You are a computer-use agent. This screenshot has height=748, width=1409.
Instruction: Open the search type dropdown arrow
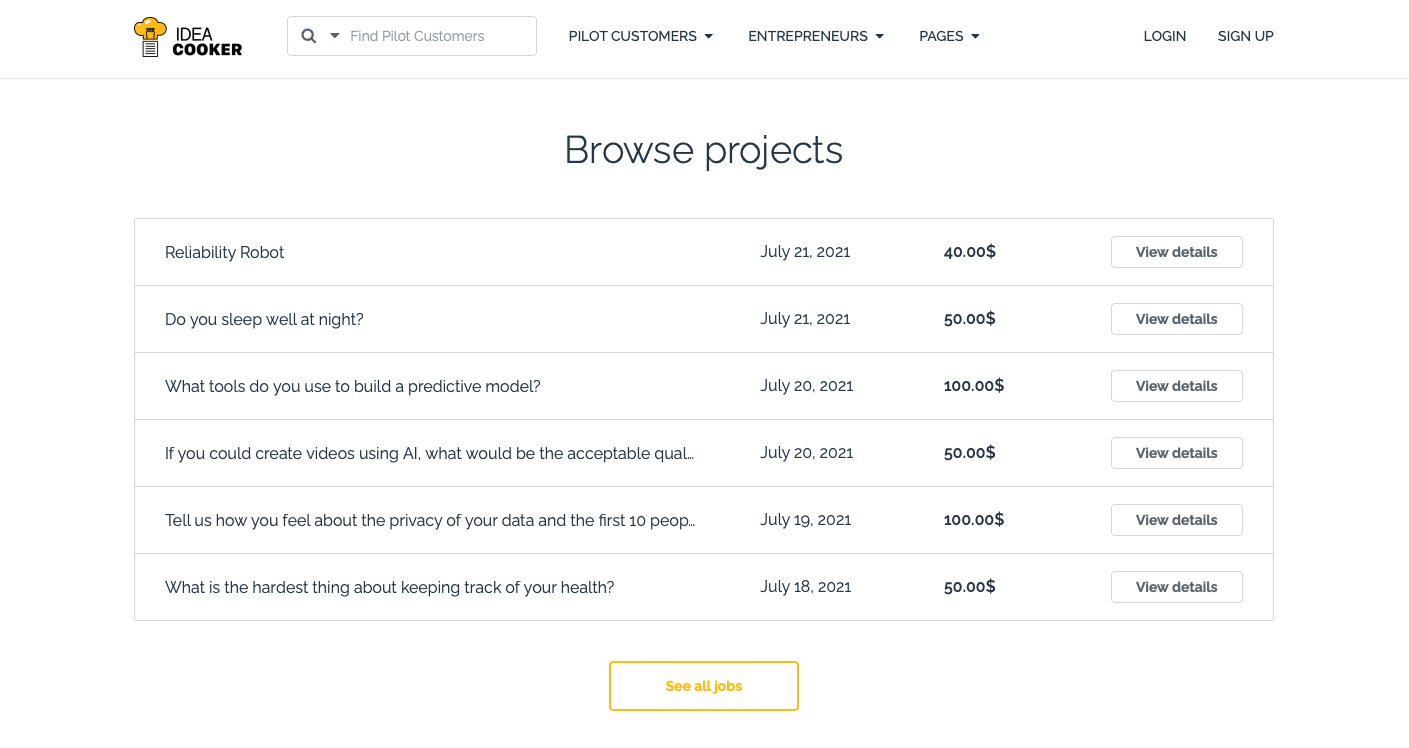pyautogui.click(x=335, y=36)
